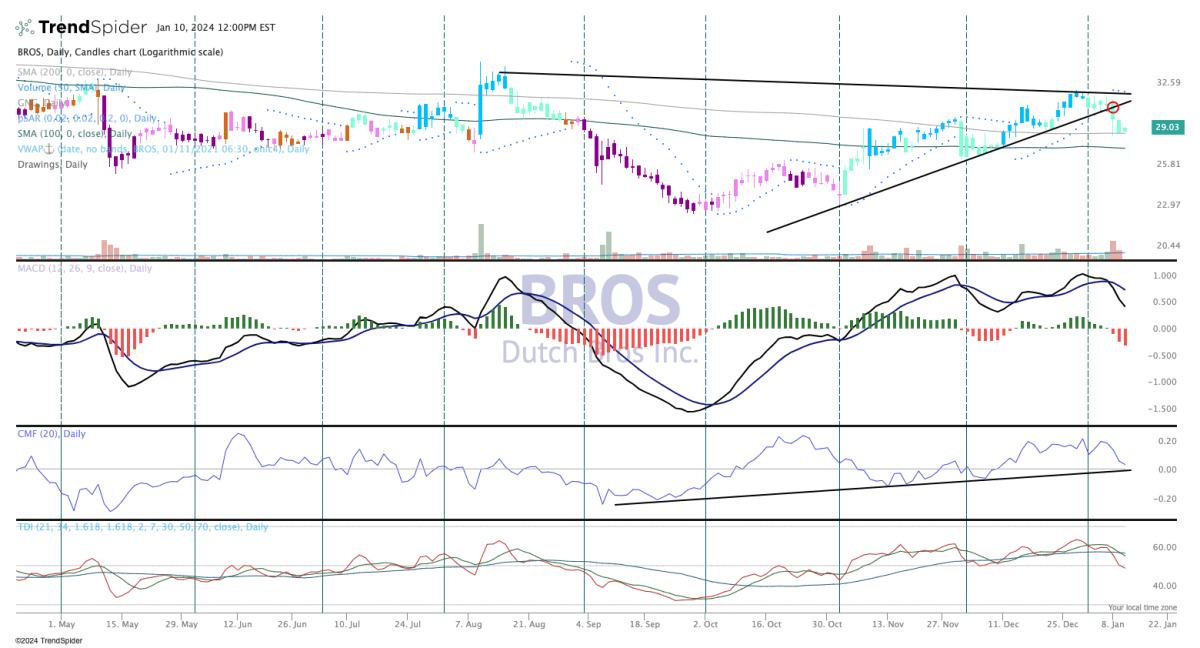Select the SMA (200, 0, close) indicator label

[x=75, y=72]
